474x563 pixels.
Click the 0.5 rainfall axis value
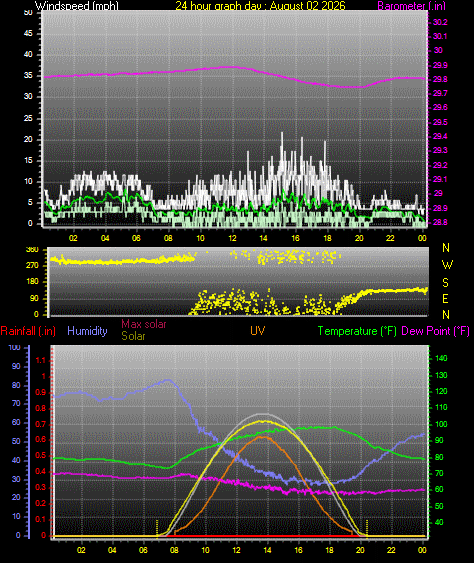(x=41, y=456)
